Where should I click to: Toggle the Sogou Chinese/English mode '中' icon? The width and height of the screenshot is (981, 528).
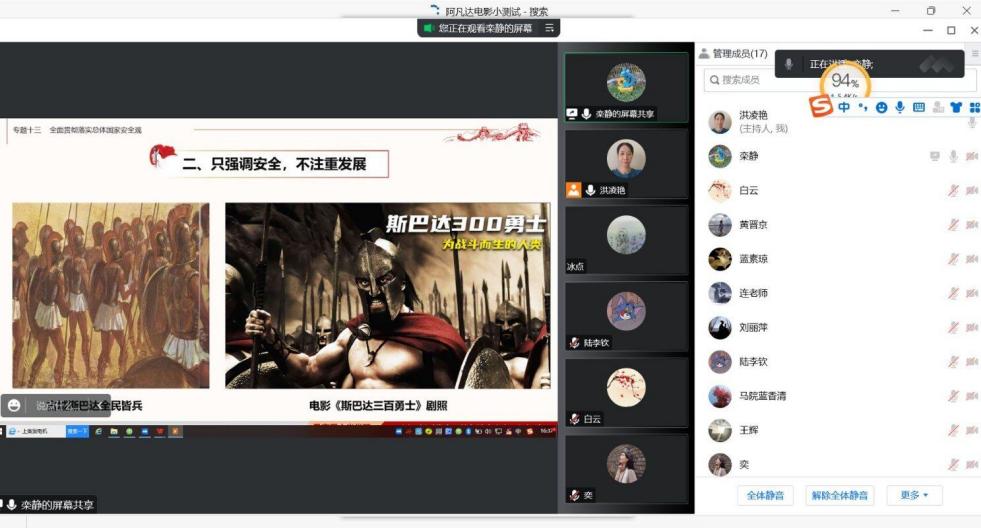pos(845,107)
